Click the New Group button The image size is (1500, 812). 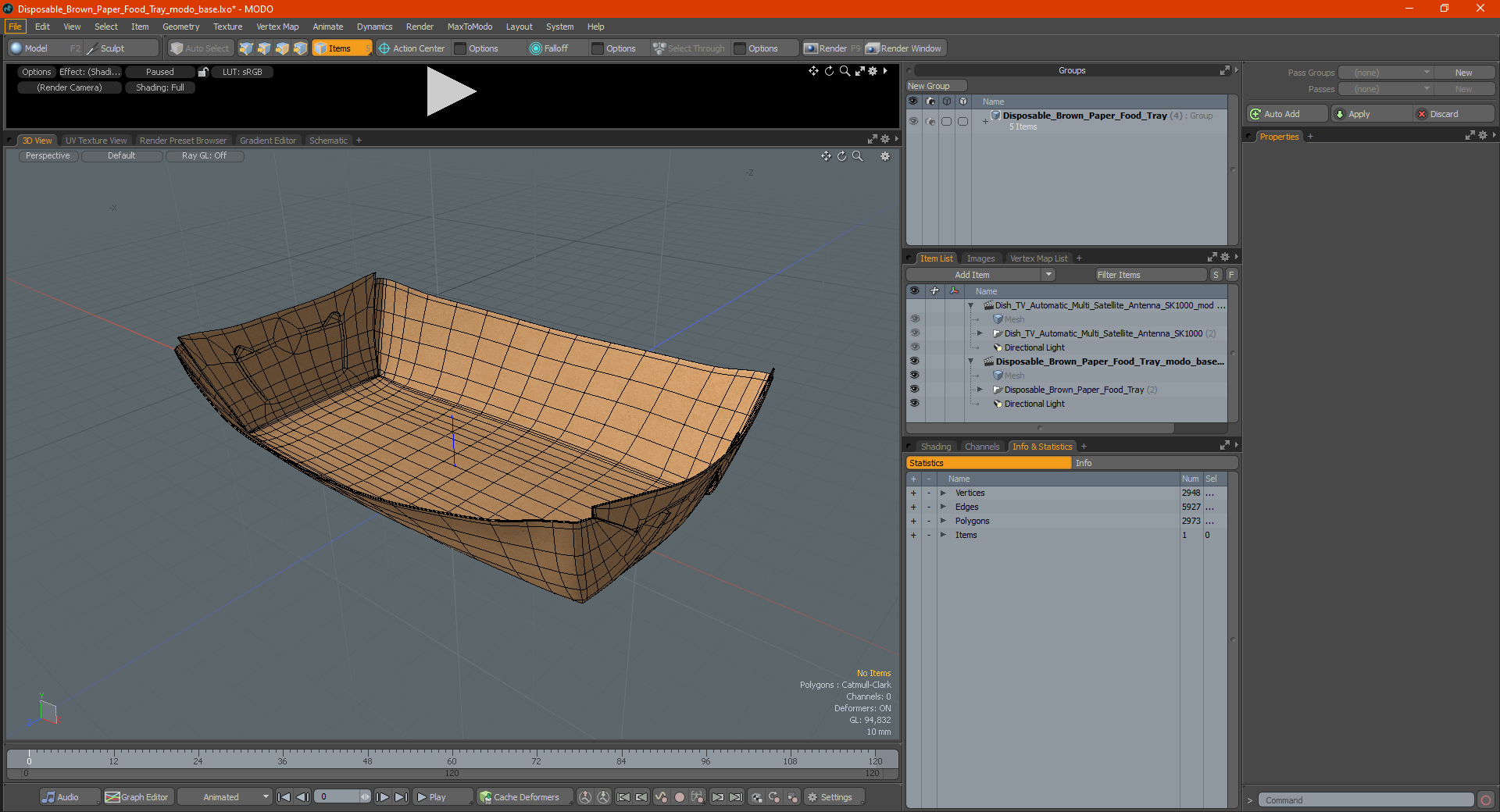click(x=936, y=86)
